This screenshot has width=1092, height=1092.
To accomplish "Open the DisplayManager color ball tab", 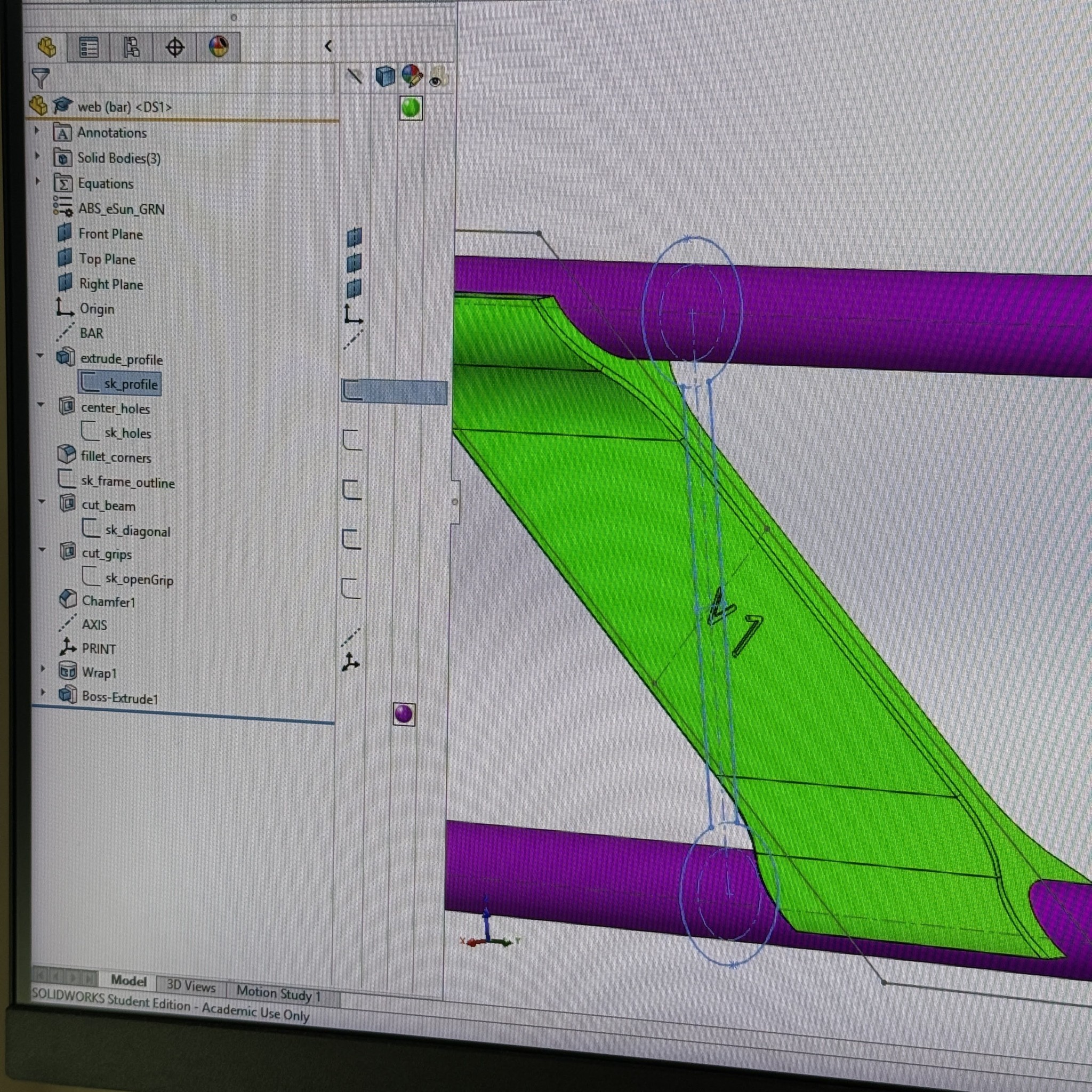I will 219,47.
